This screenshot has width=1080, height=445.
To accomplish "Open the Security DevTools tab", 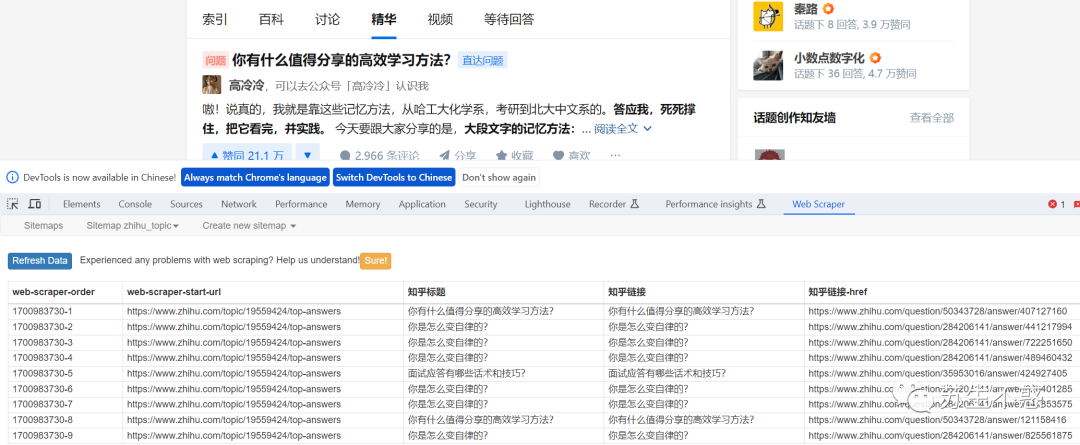I will 480,204.
